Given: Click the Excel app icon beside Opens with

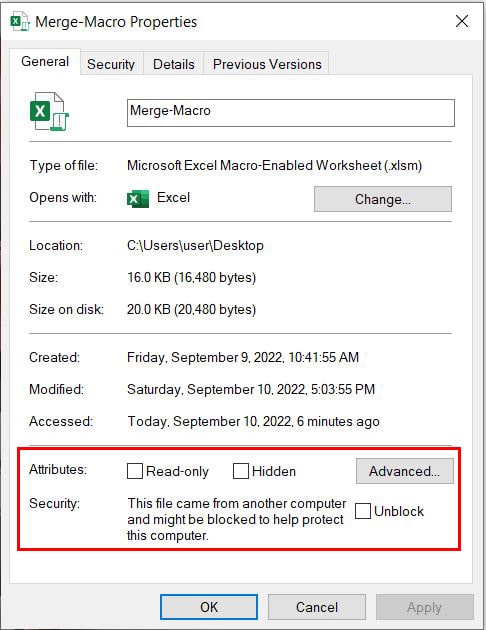Looking at the screenshot, I should click(x=138, y=198).
